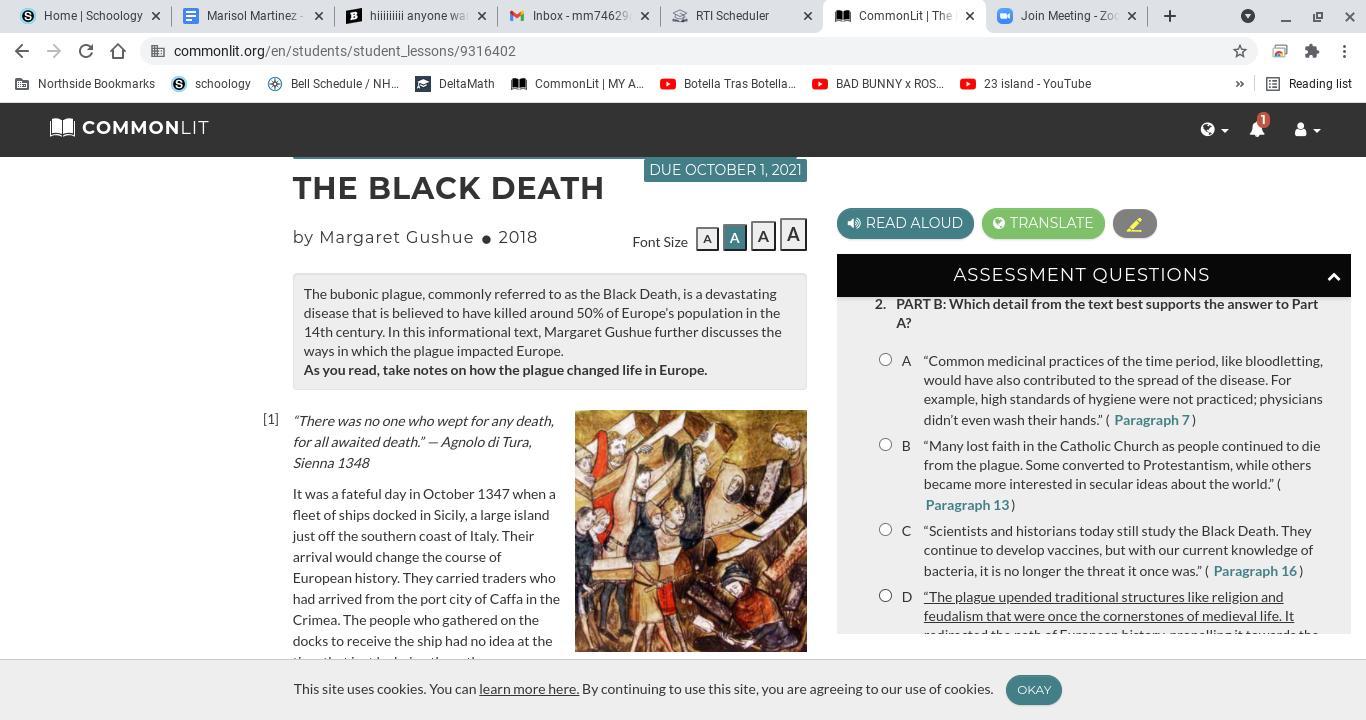Screen dimensions: 1366x720
Task: Click the DUE OCTOBER 1, 2021 label
Action: point(725,170)
